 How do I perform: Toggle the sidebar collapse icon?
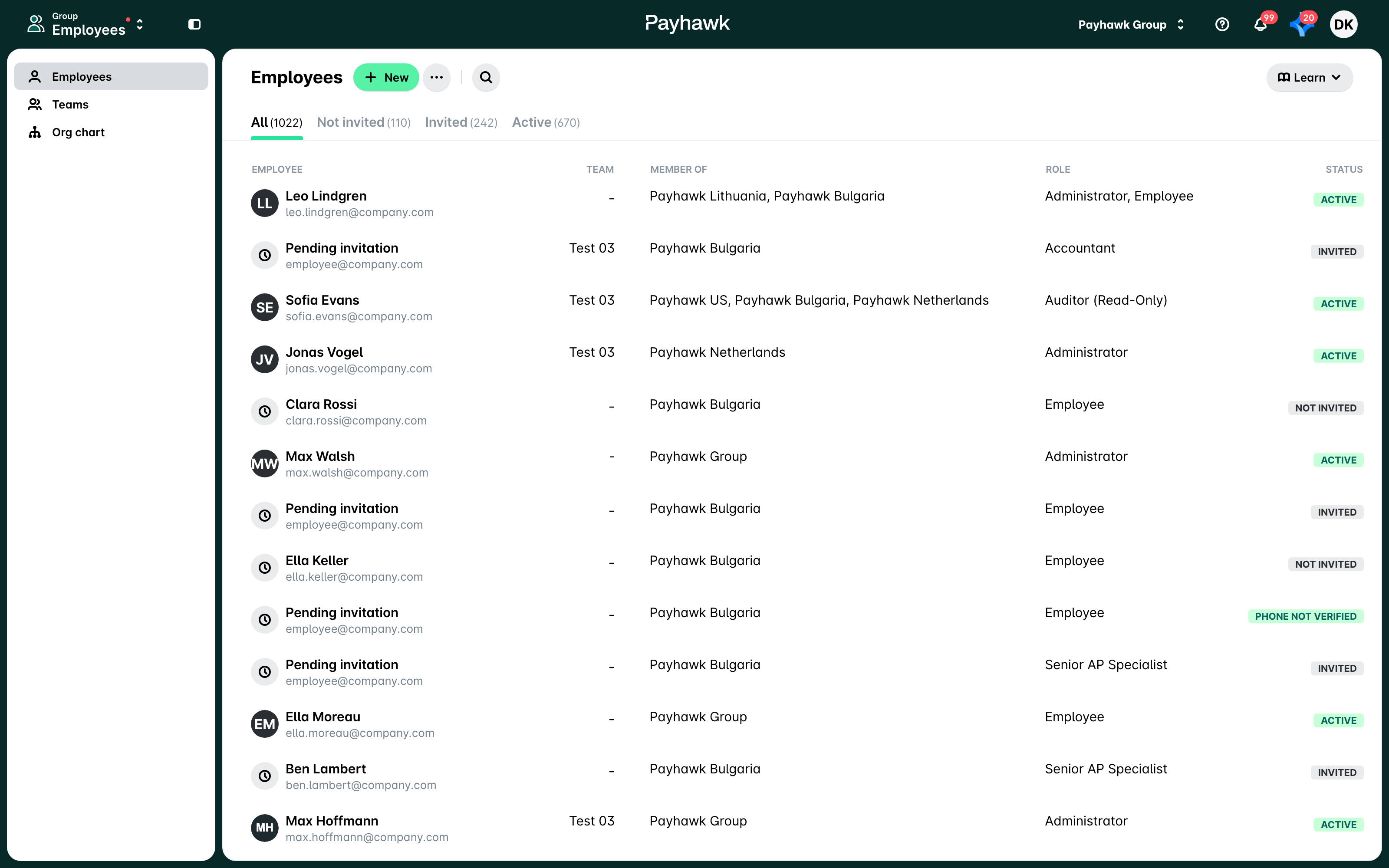[x=194, y=24]
